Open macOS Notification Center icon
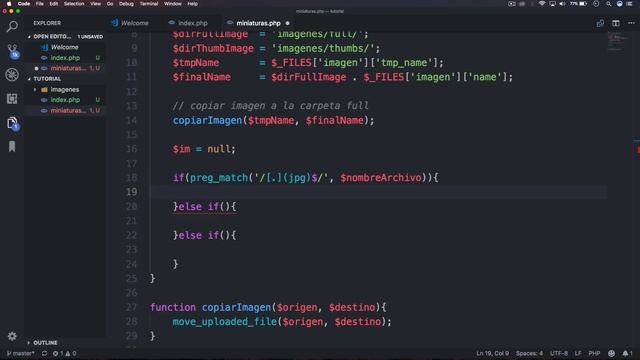 point(629,4)
